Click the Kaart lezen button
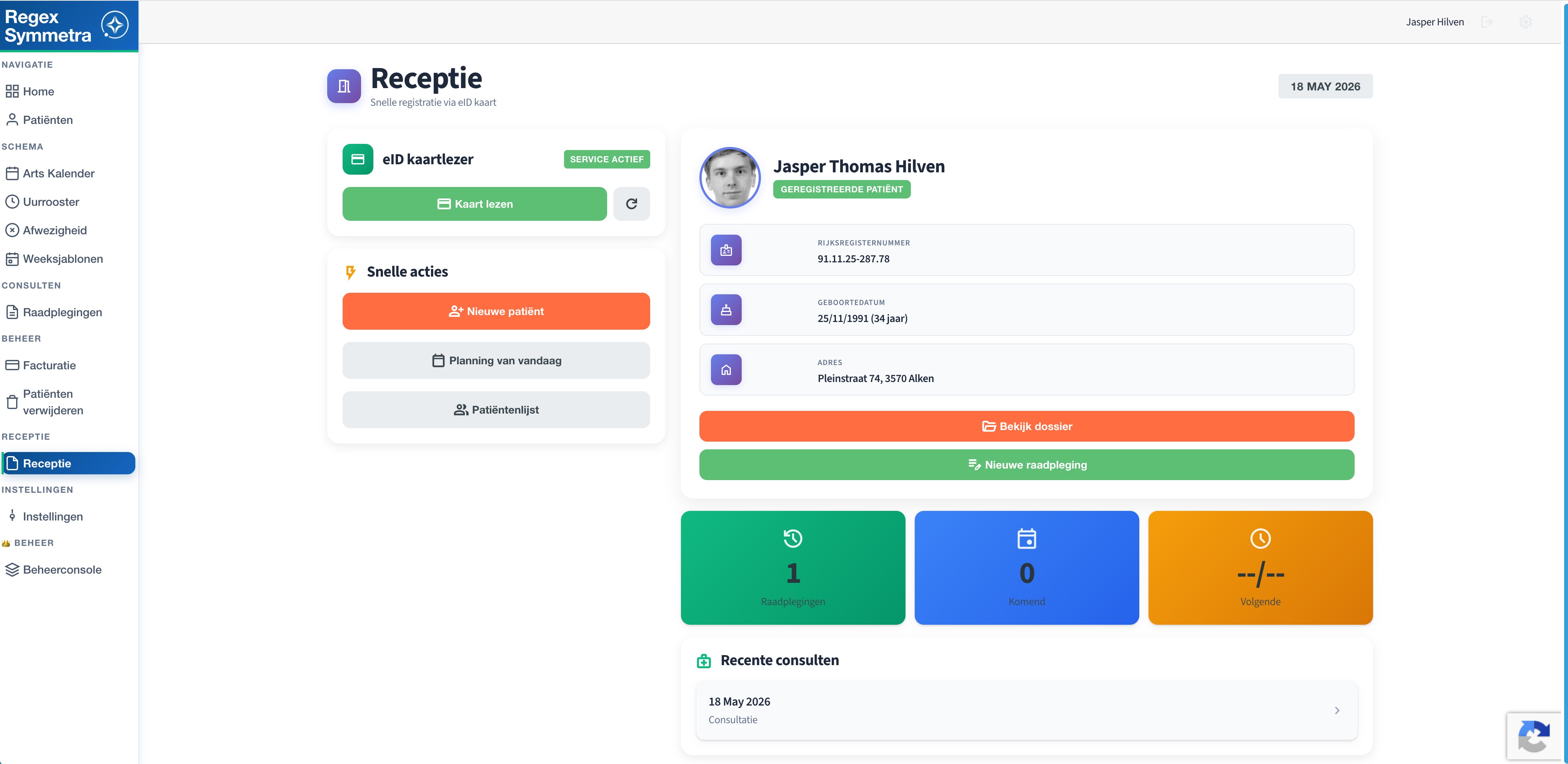Screen dimensions: 1568x764 coord(475,204)
